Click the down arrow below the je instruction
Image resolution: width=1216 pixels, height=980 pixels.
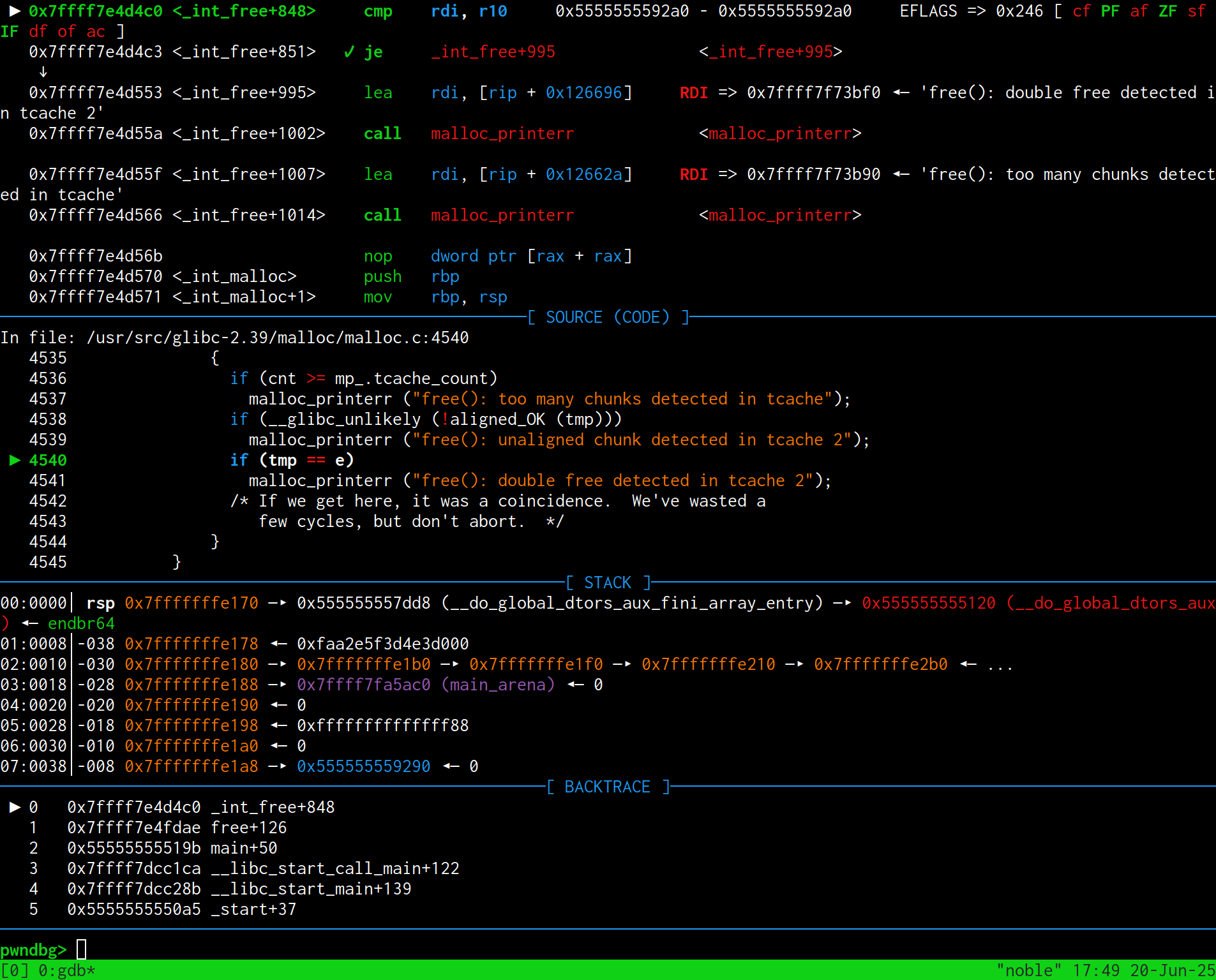(43, 72)
